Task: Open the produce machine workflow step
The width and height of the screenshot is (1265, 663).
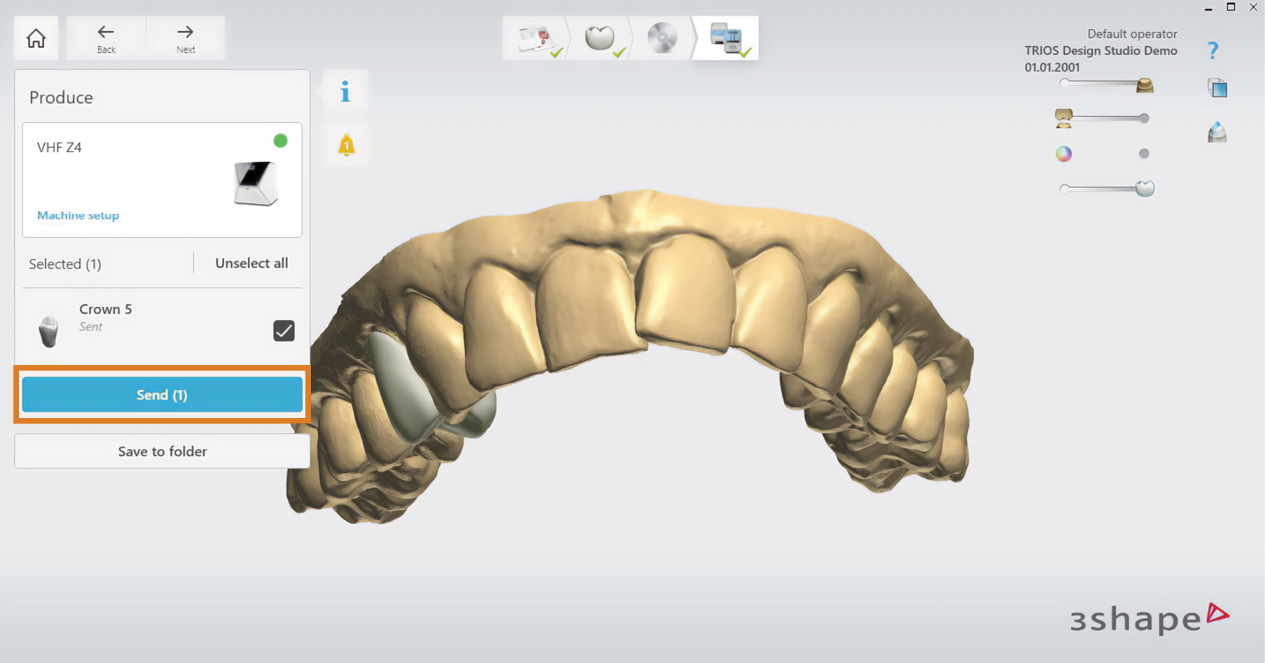Action: 728,38
